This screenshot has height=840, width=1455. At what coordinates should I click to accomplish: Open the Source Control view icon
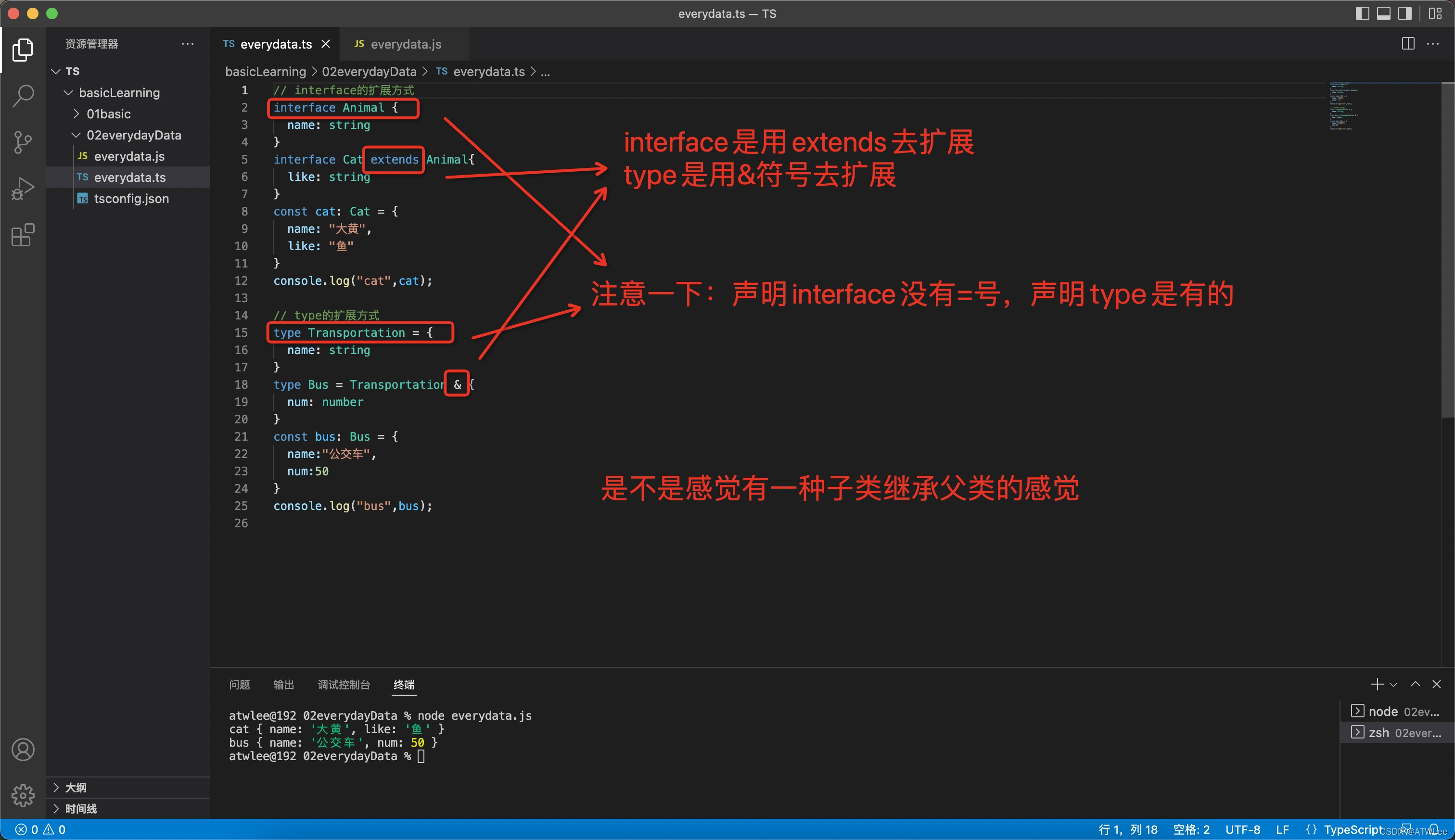23,142
